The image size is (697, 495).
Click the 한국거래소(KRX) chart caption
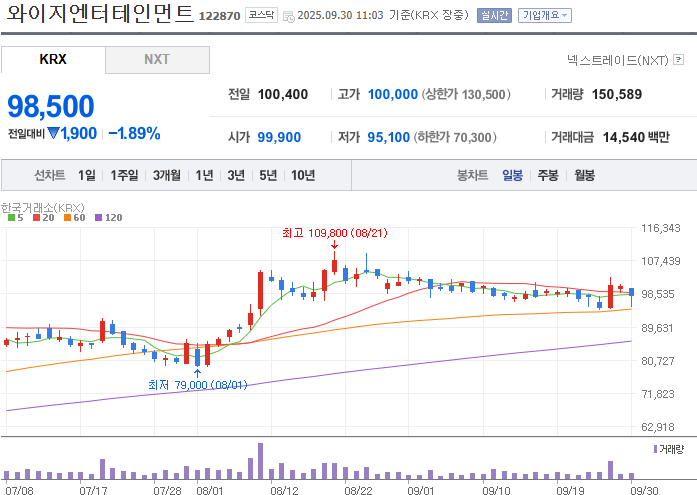point(43,208)
